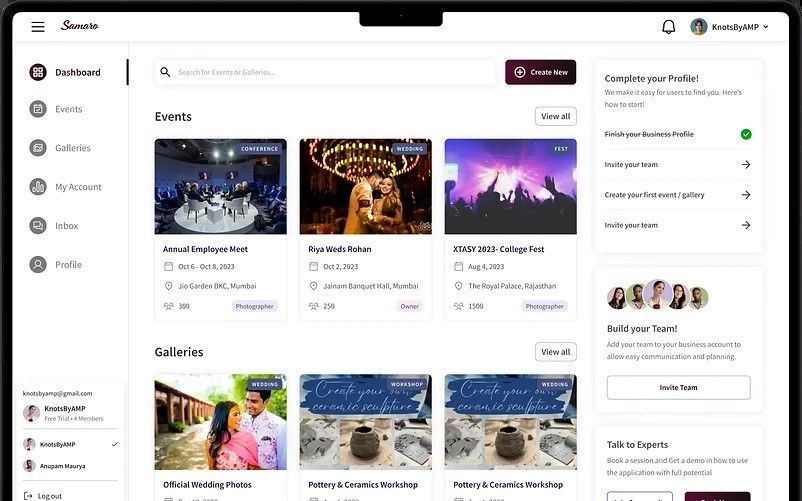The image size is (802, 501).
Task: Click calendar icon beside Oct 6 - Oct 8, 2023
Action: pos(168,266)
